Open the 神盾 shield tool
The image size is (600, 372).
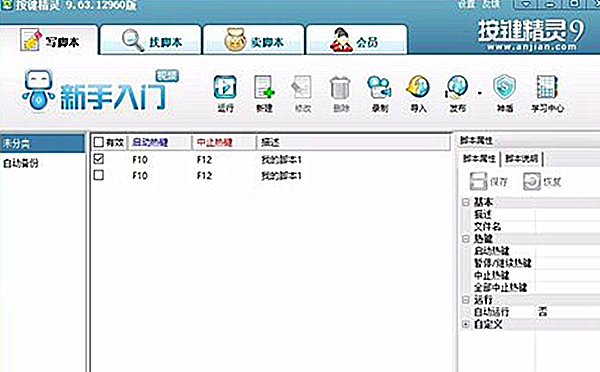tap(505, 94)
